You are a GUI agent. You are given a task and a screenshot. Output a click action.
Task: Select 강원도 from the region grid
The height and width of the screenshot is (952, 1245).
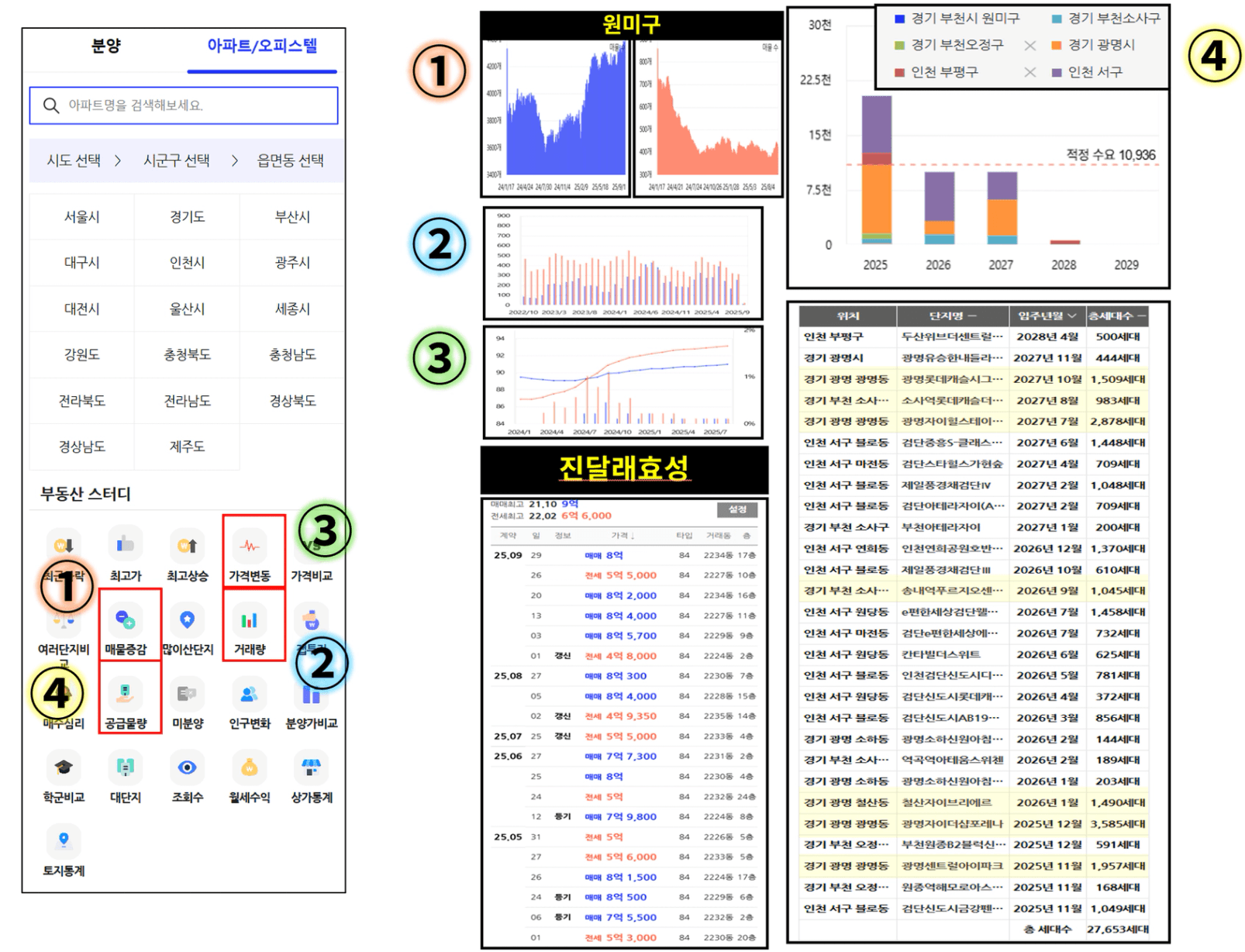click(x=81, y=355)
